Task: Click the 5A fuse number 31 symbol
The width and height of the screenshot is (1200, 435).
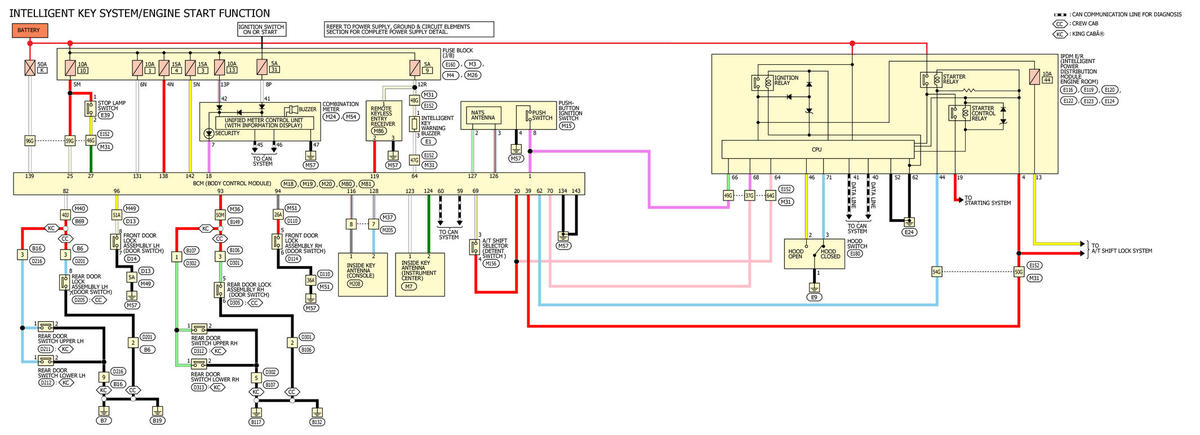Action: [x=263, y=69]
